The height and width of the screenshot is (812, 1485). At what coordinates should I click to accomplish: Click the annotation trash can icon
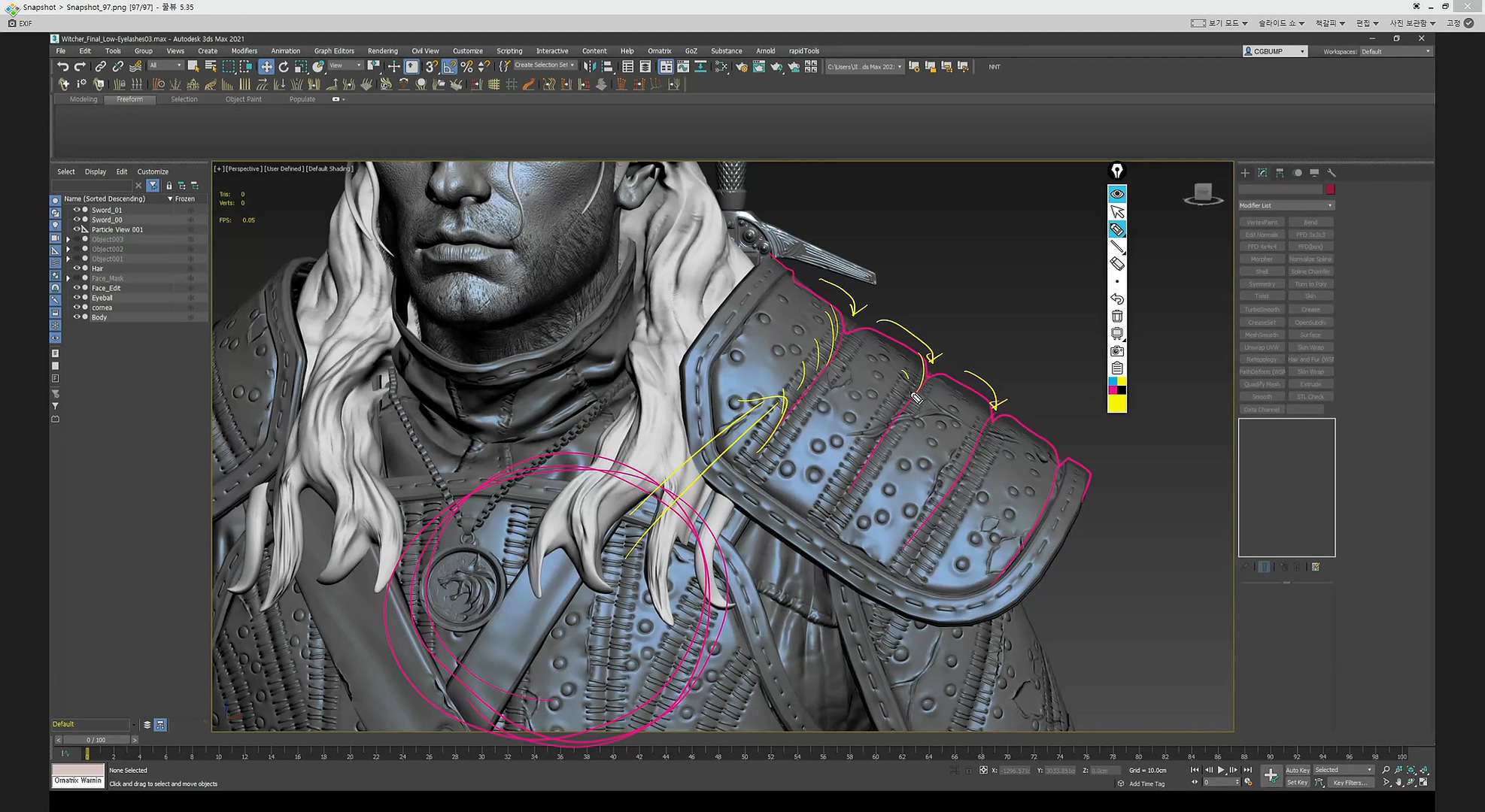tap(1117, 317)
